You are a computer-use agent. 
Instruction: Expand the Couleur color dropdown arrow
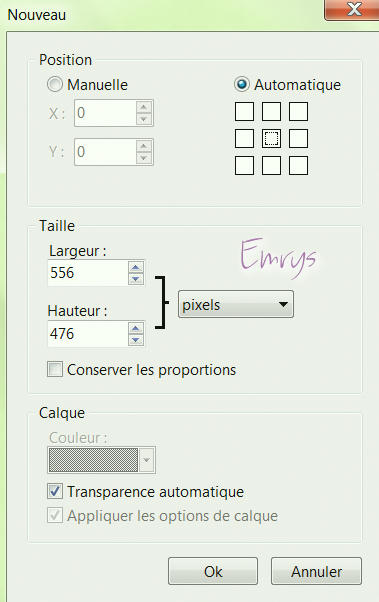(146, 460)
